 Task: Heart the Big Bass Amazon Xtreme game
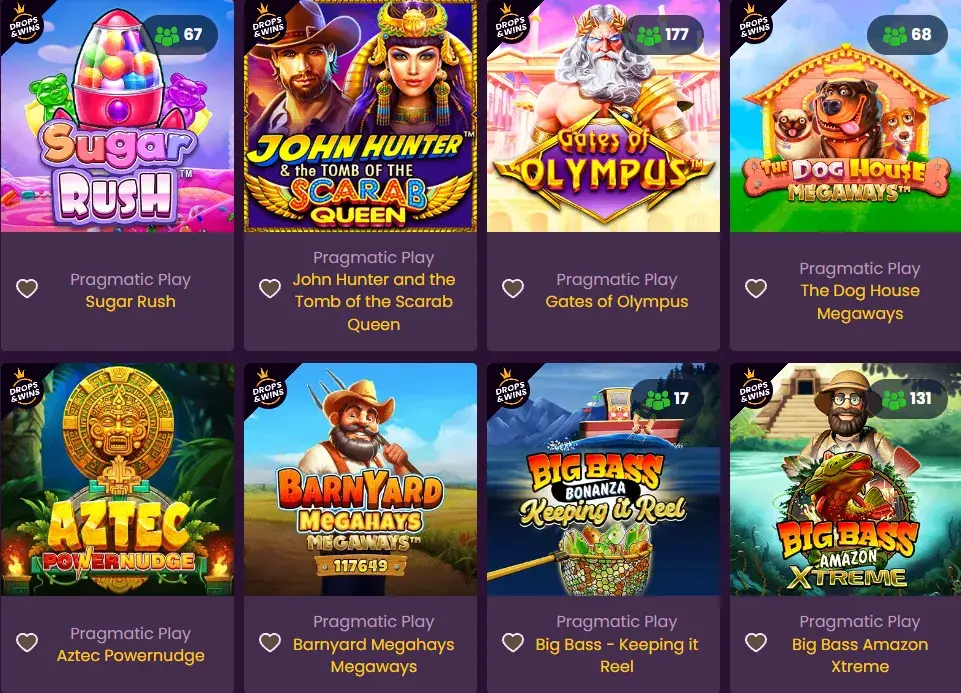point(756,642)
